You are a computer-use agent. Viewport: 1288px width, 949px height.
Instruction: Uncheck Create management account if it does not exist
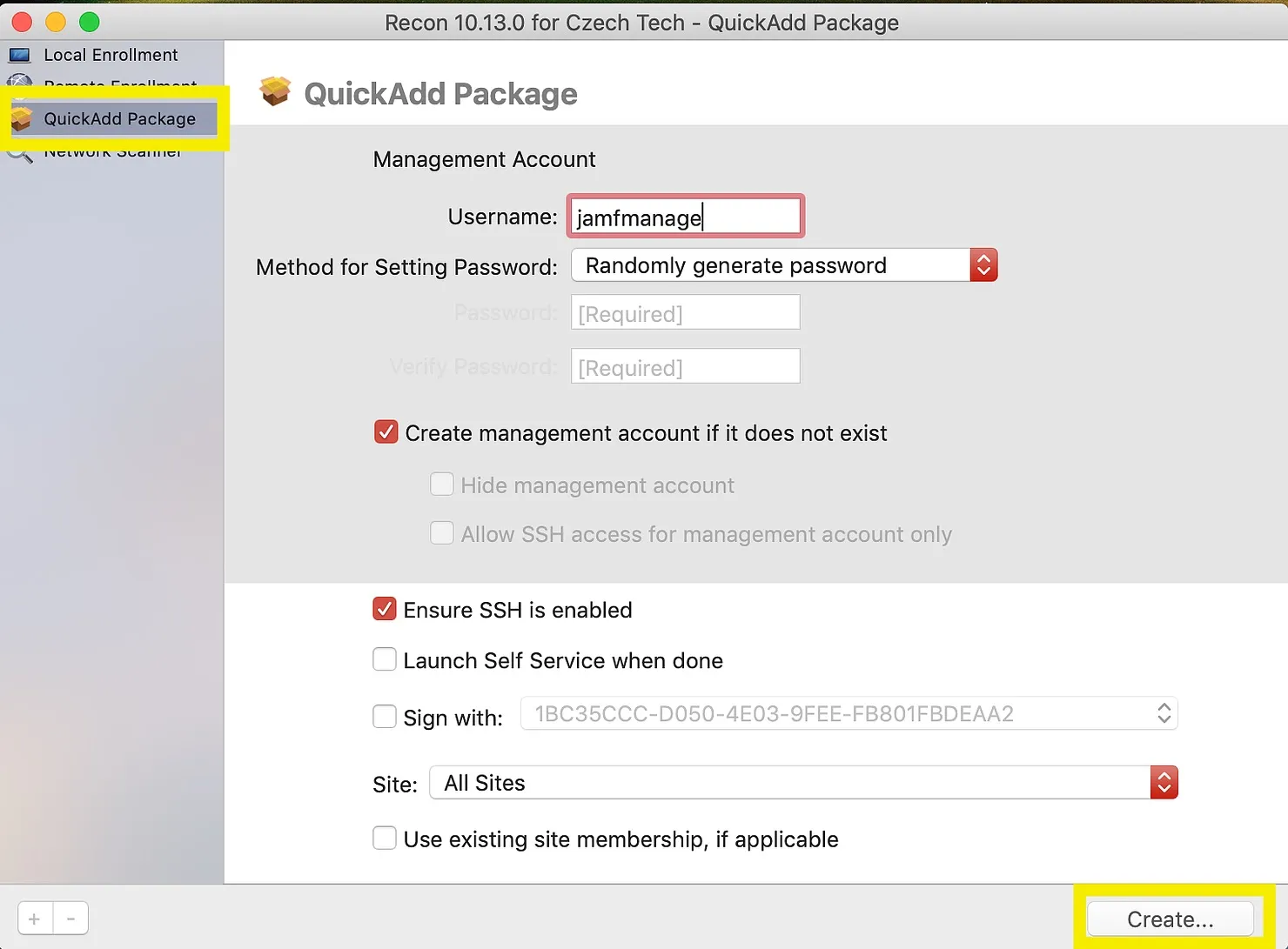pos(386,431)
